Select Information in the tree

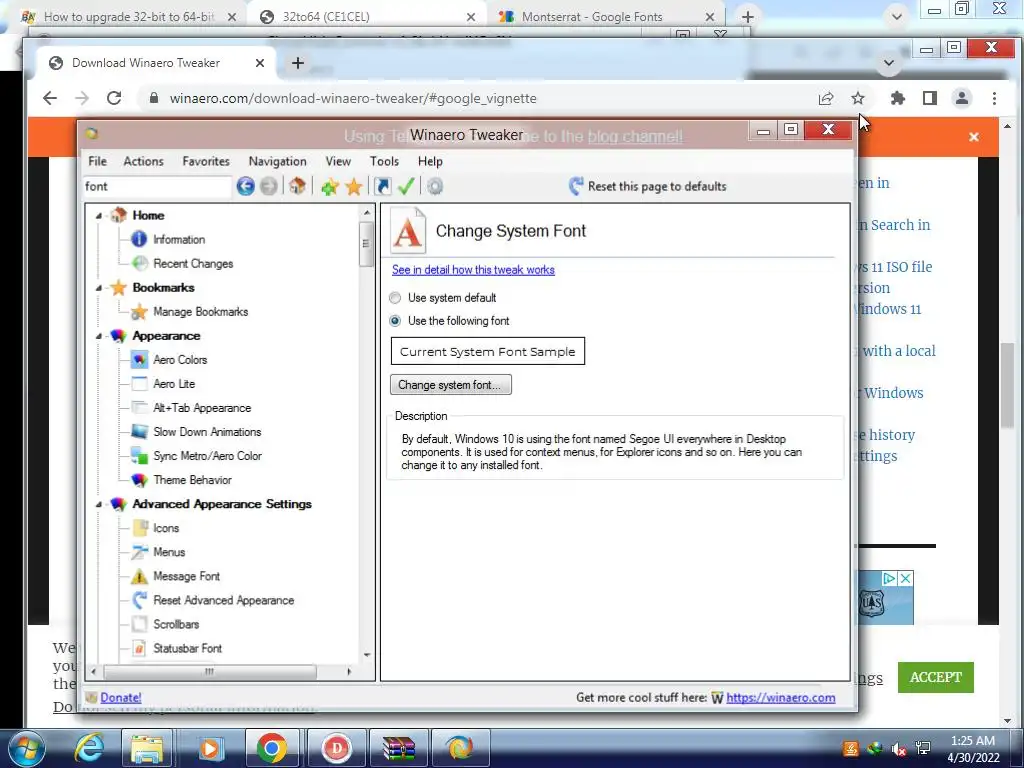(x=179, y=240)
